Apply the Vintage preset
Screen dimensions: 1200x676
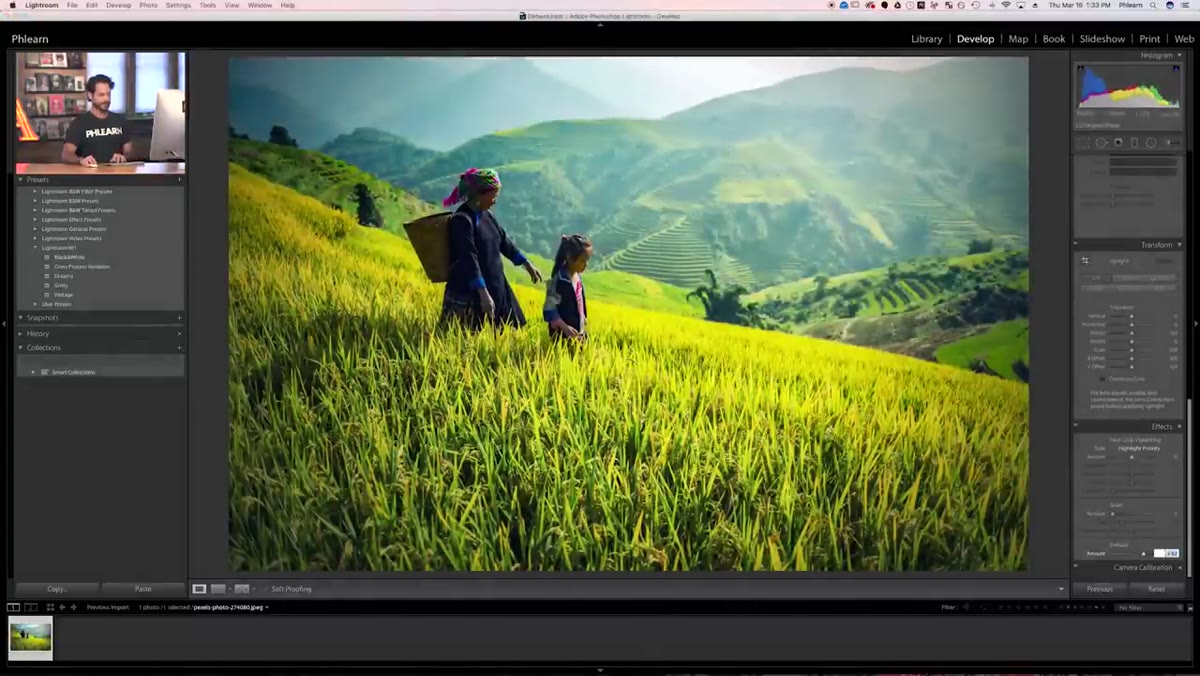62,295
